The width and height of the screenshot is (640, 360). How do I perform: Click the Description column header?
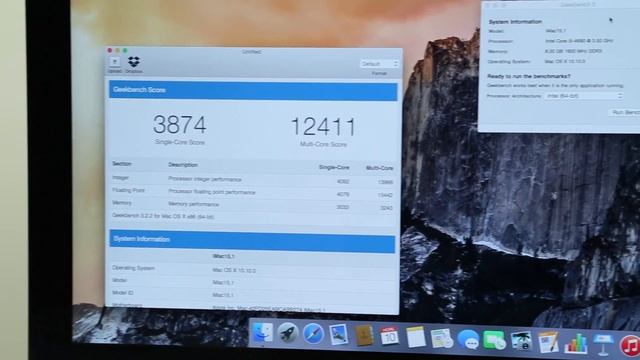[x=183, y=165]
